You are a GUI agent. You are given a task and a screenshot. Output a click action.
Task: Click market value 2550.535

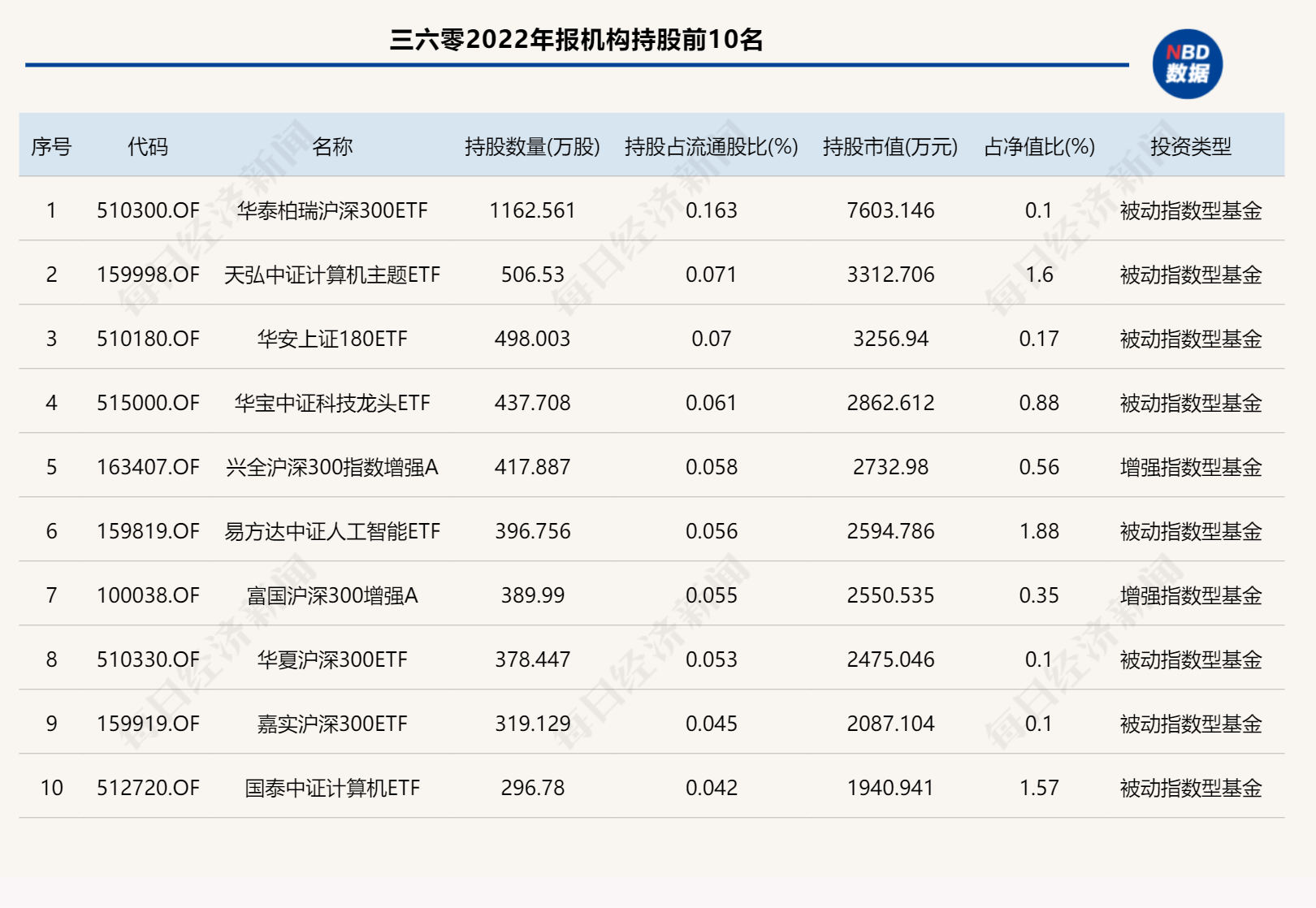(x=890, y=596)
